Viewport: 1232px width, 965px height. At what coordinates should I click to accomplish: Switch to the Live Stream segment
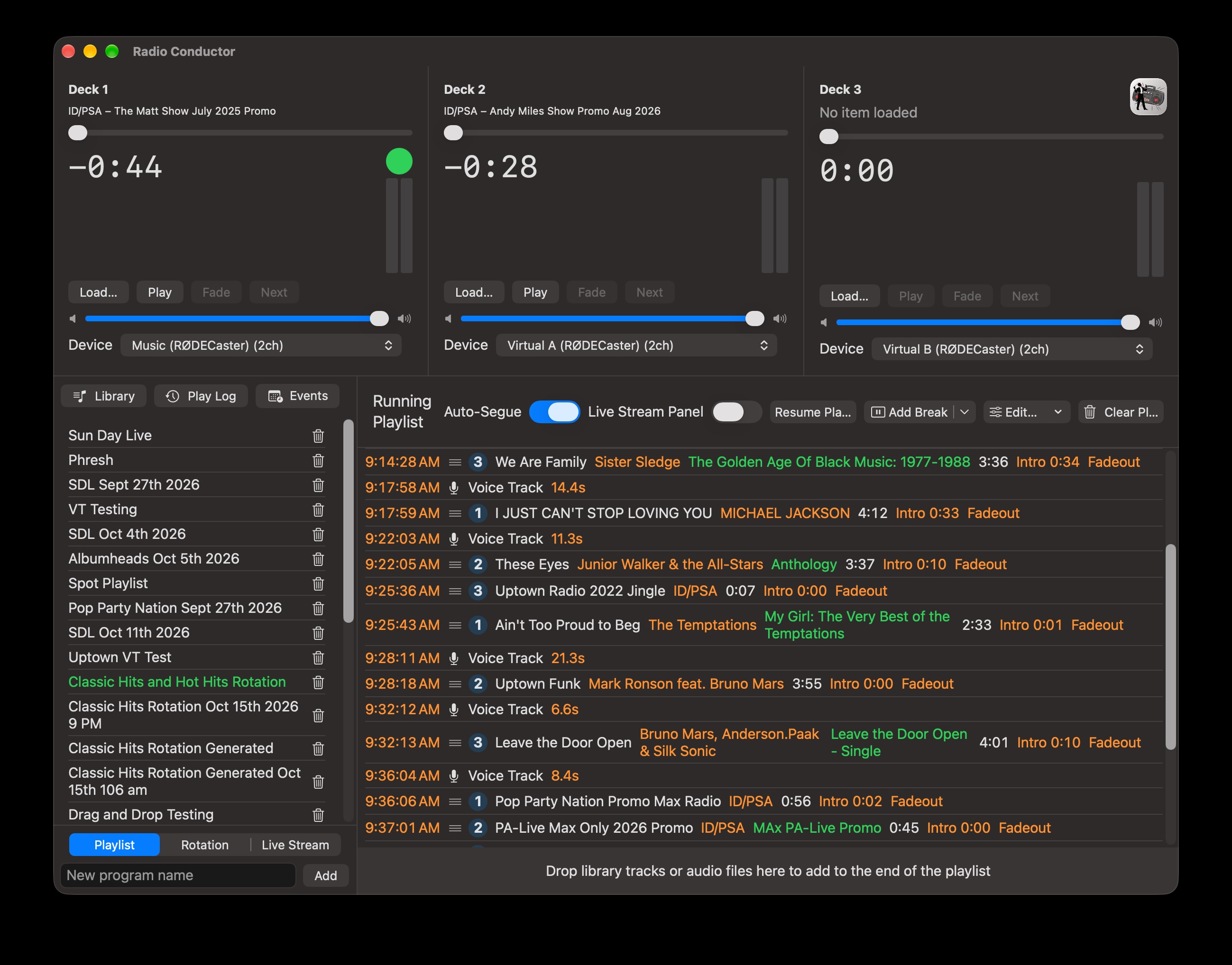click(295, 845)
